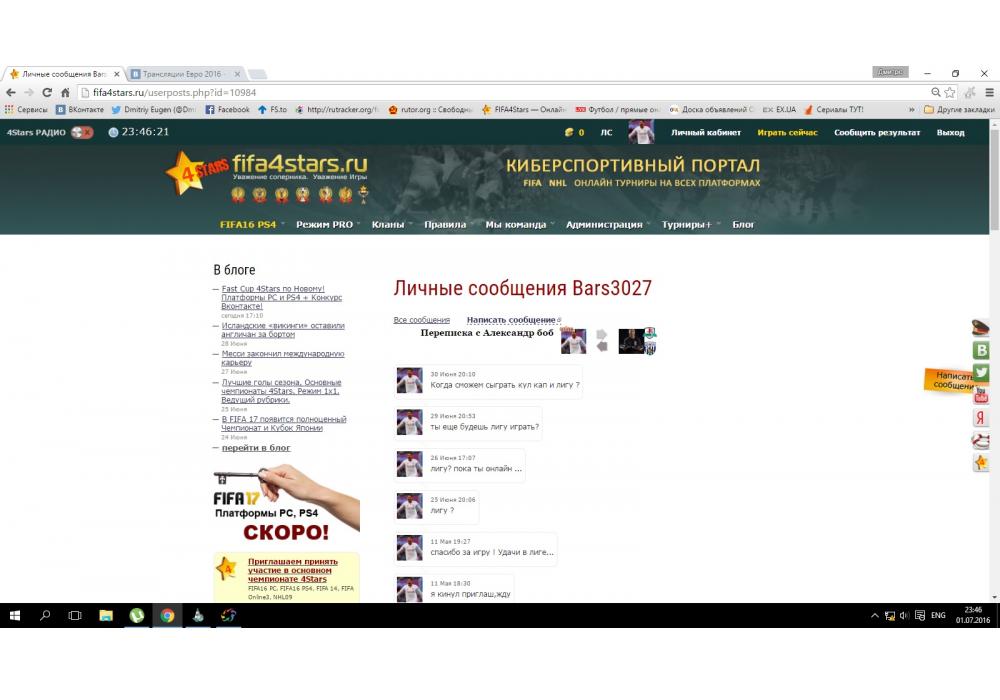The image size is (1000, 700).
Task: Click the browser home button
Action: 65,92
